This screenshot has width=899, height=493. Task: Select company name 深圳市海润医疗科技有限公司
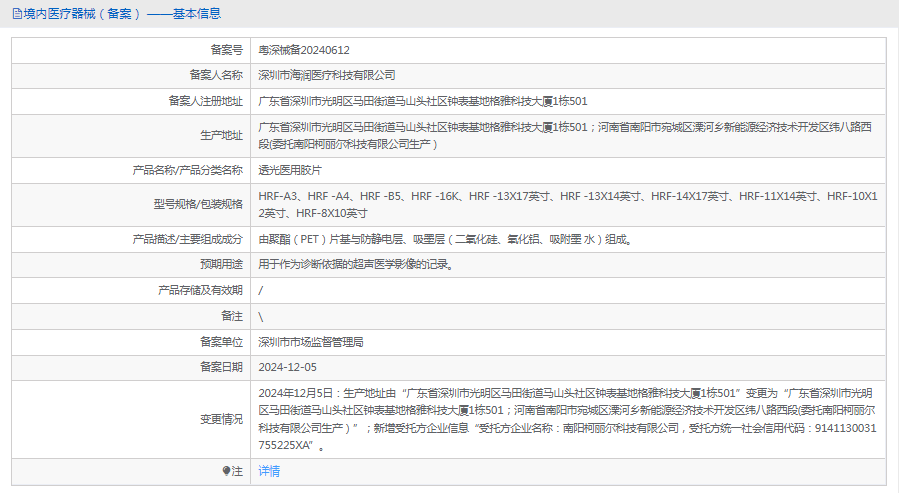327,75
